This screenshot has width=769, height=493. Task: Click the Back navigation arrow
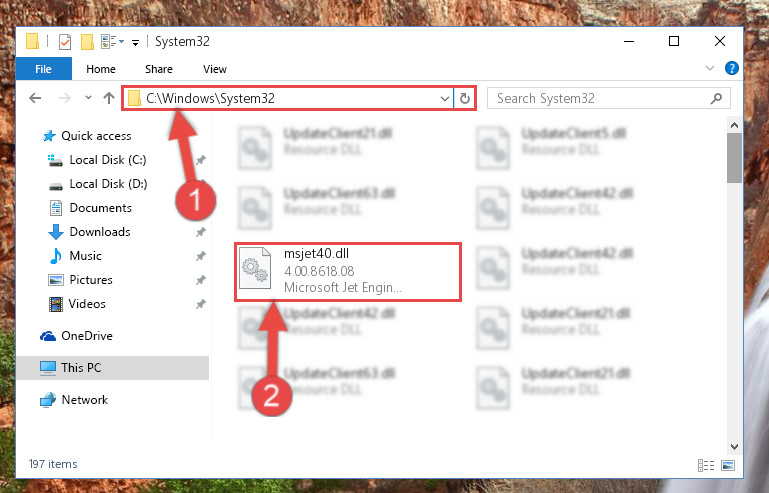(x=35, y=98)
